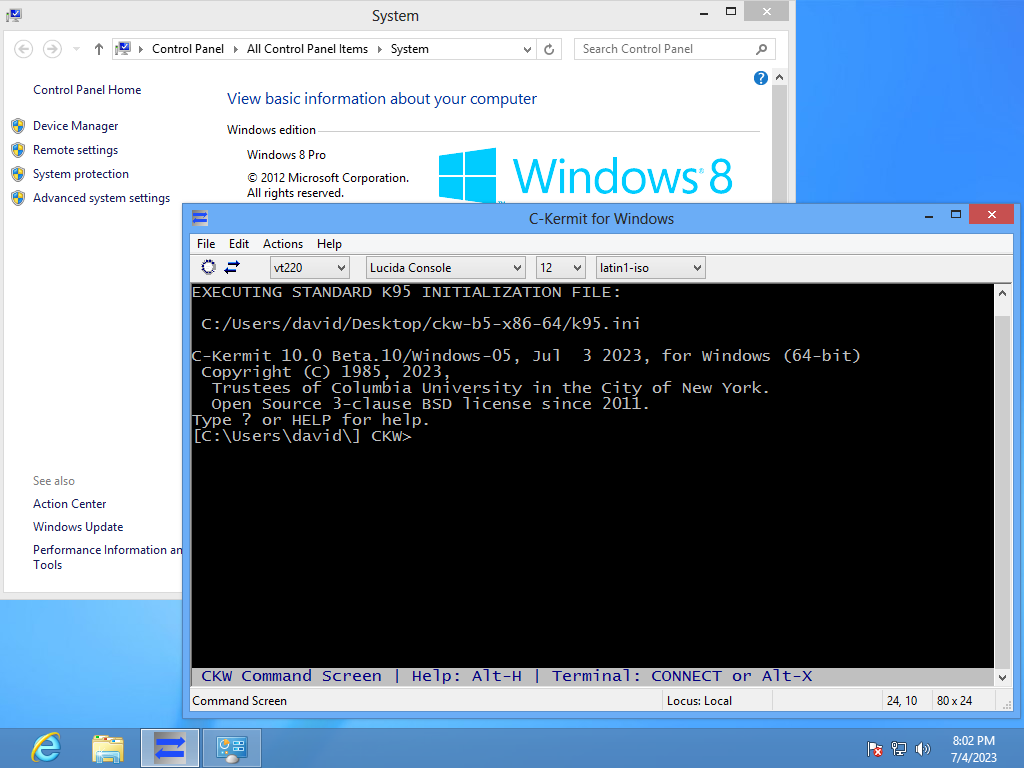Open File Explorer from the taskbar
1024x768 pixels.
tap(108, 748)
